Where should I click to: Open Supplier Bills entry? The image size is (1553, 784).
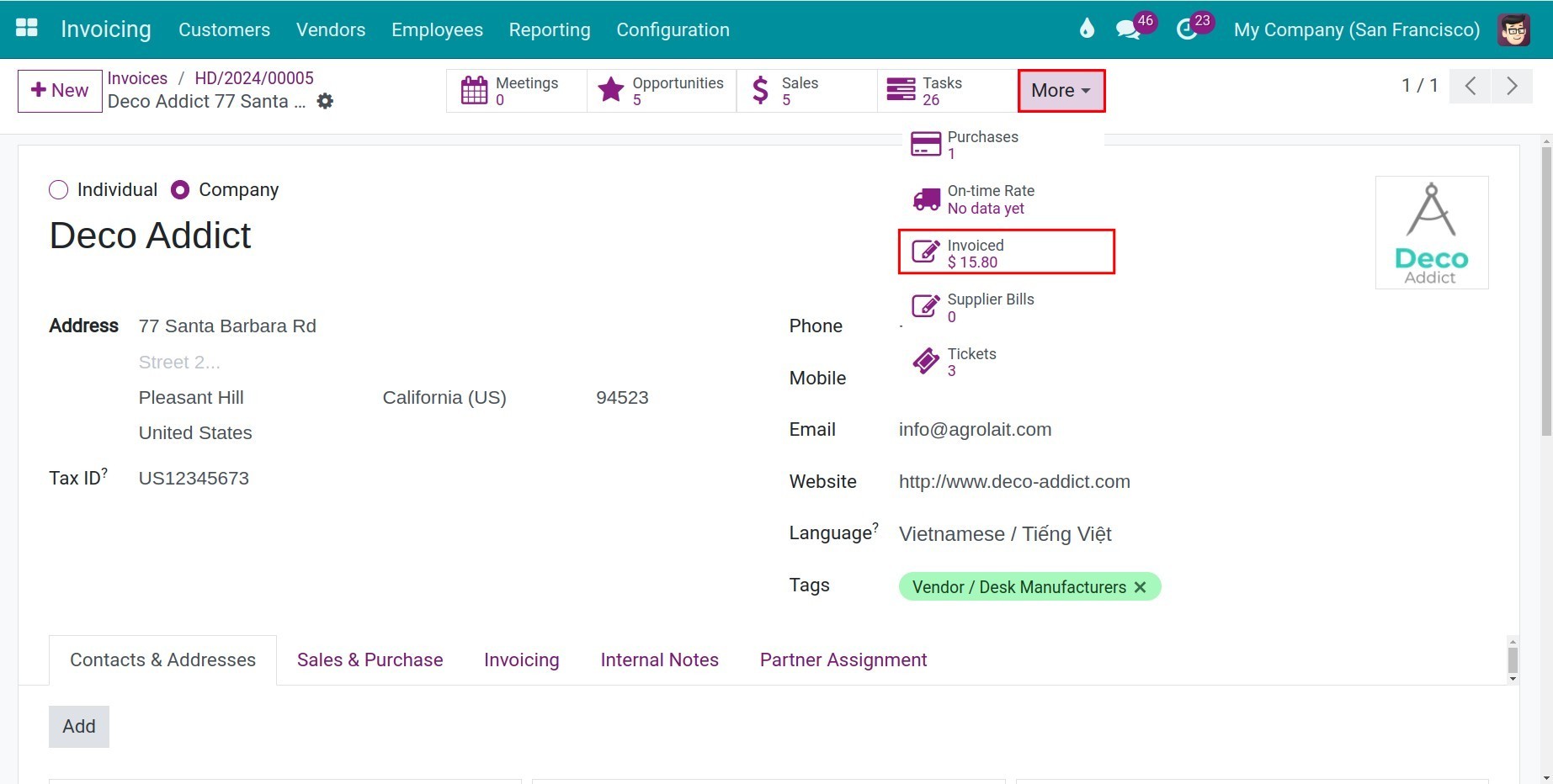[x=1003, y=308]
